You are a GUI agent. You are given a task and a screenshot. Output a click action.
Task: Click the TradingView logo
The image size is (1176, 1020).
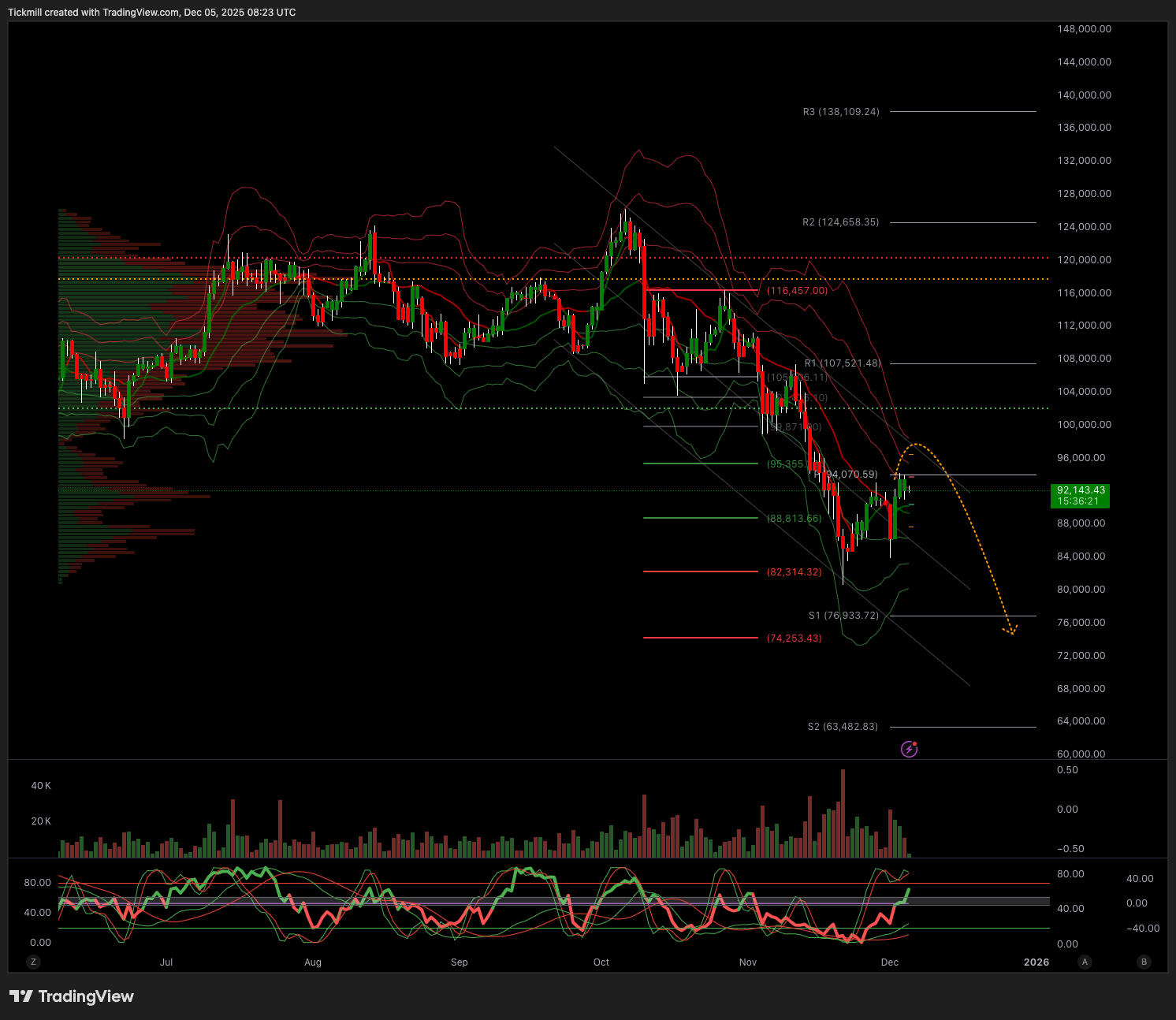point(72,996)
